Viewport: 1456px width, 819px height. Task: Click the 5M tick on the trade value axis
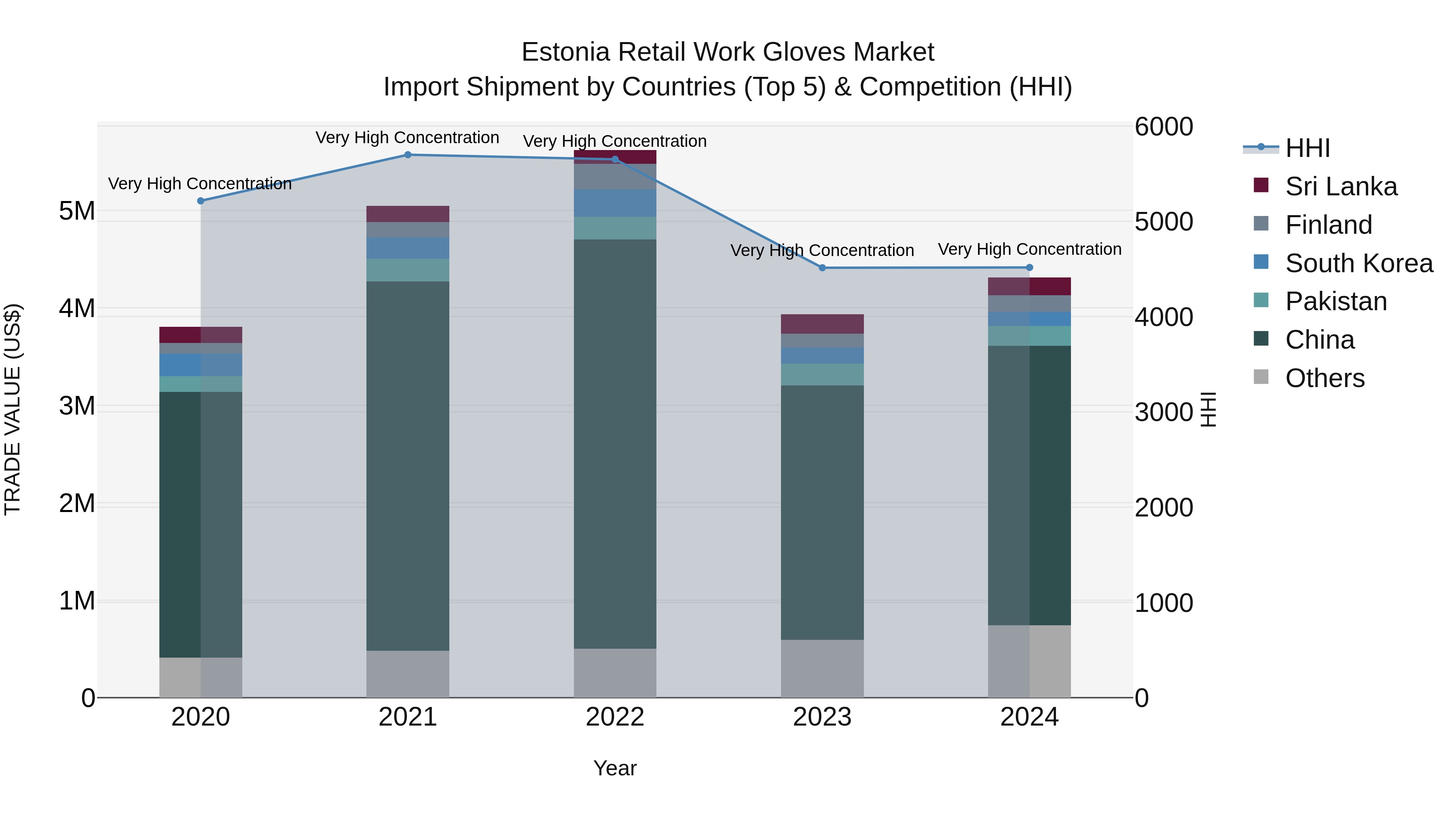(x=77, y=211)
